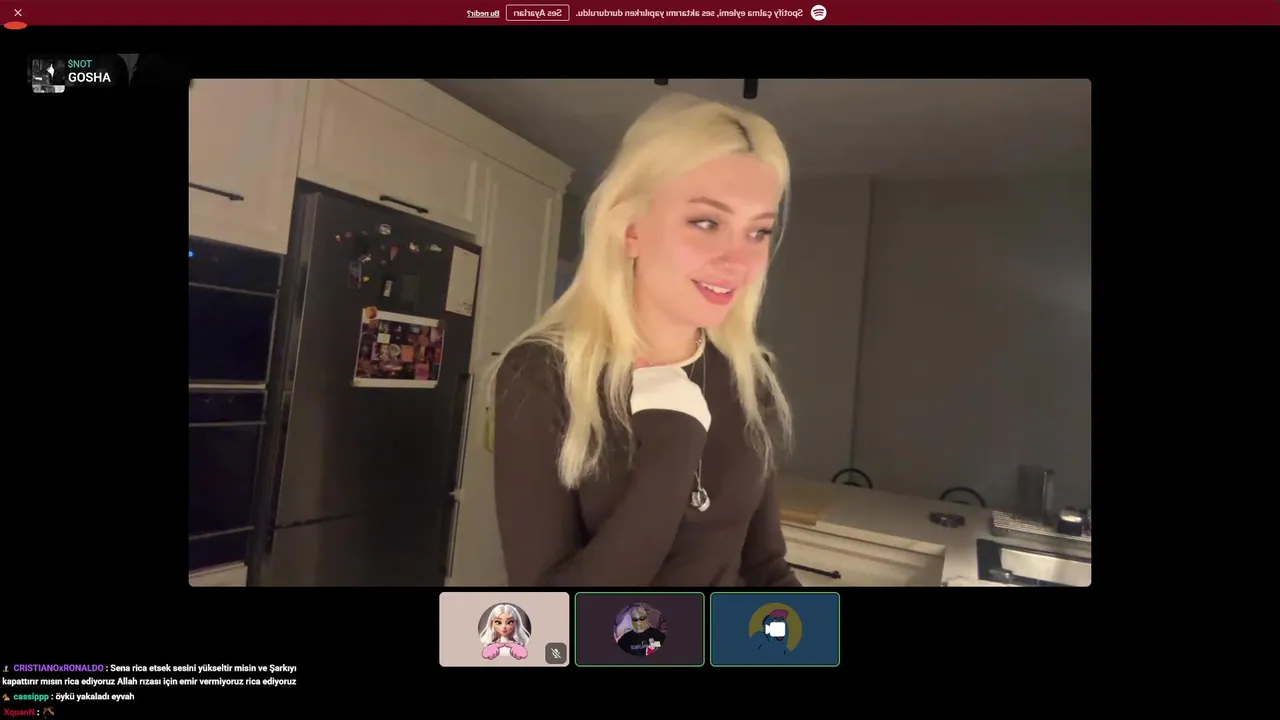Click the badge icon before CRISTIANOxRONALDO
The width and height of the screenshot is (1280, 720).
(6, 668)
